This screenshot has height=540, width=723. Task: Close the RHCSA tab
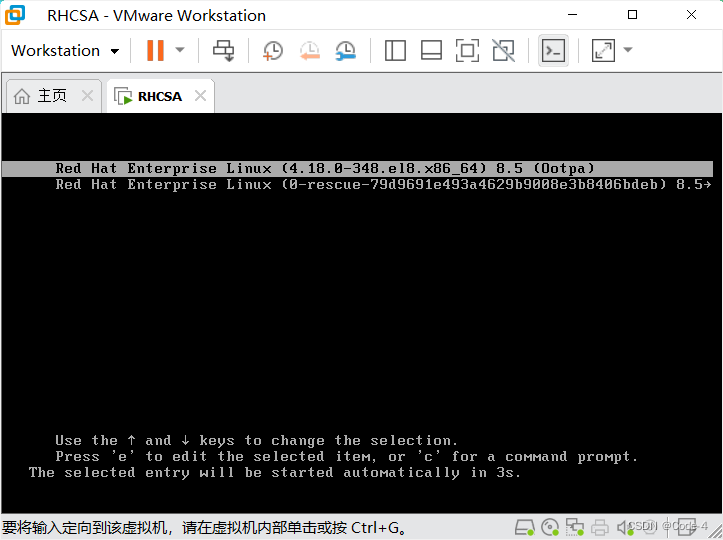200,96
